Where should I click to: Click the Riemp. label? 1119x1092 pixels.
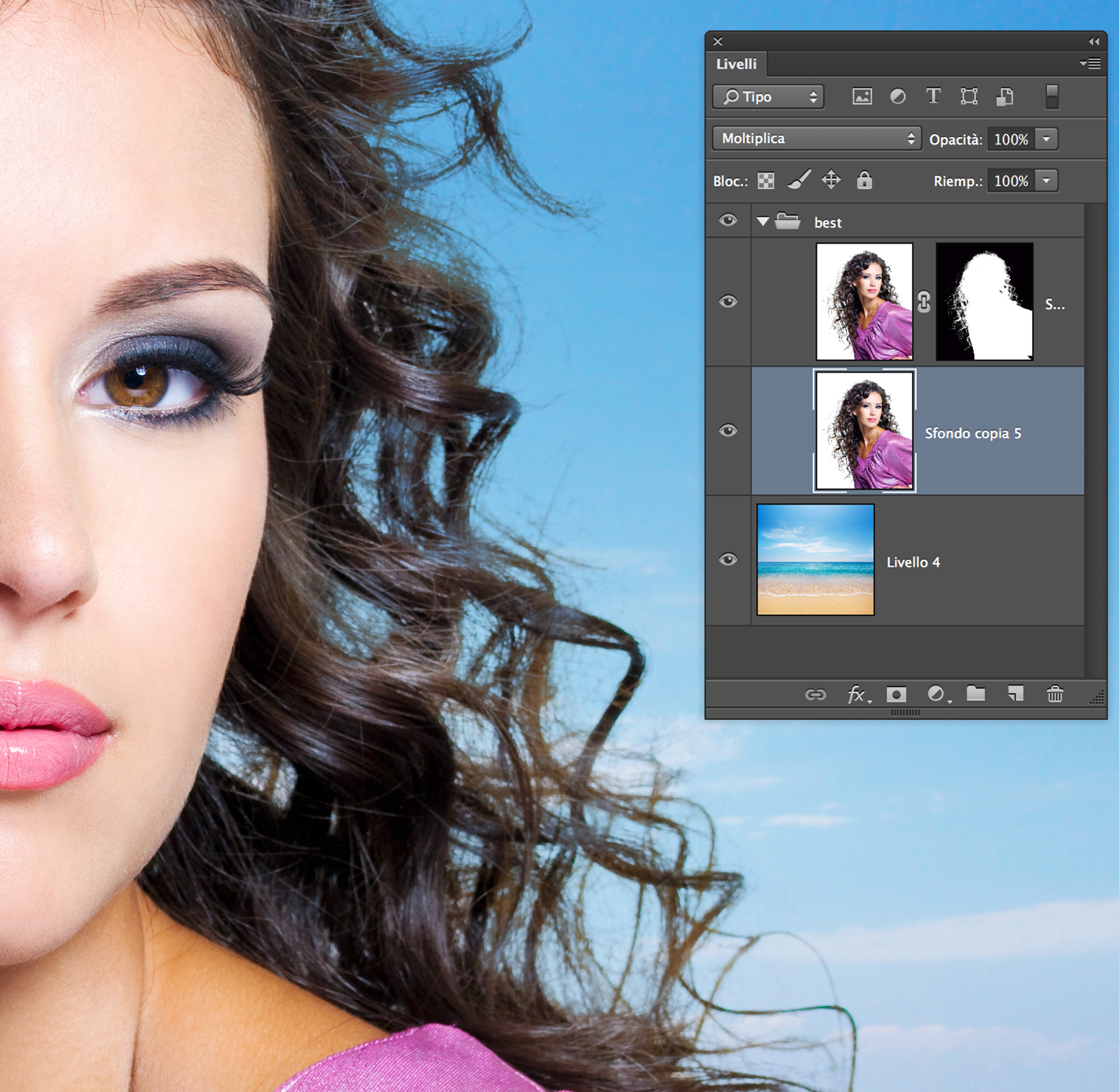957,182
